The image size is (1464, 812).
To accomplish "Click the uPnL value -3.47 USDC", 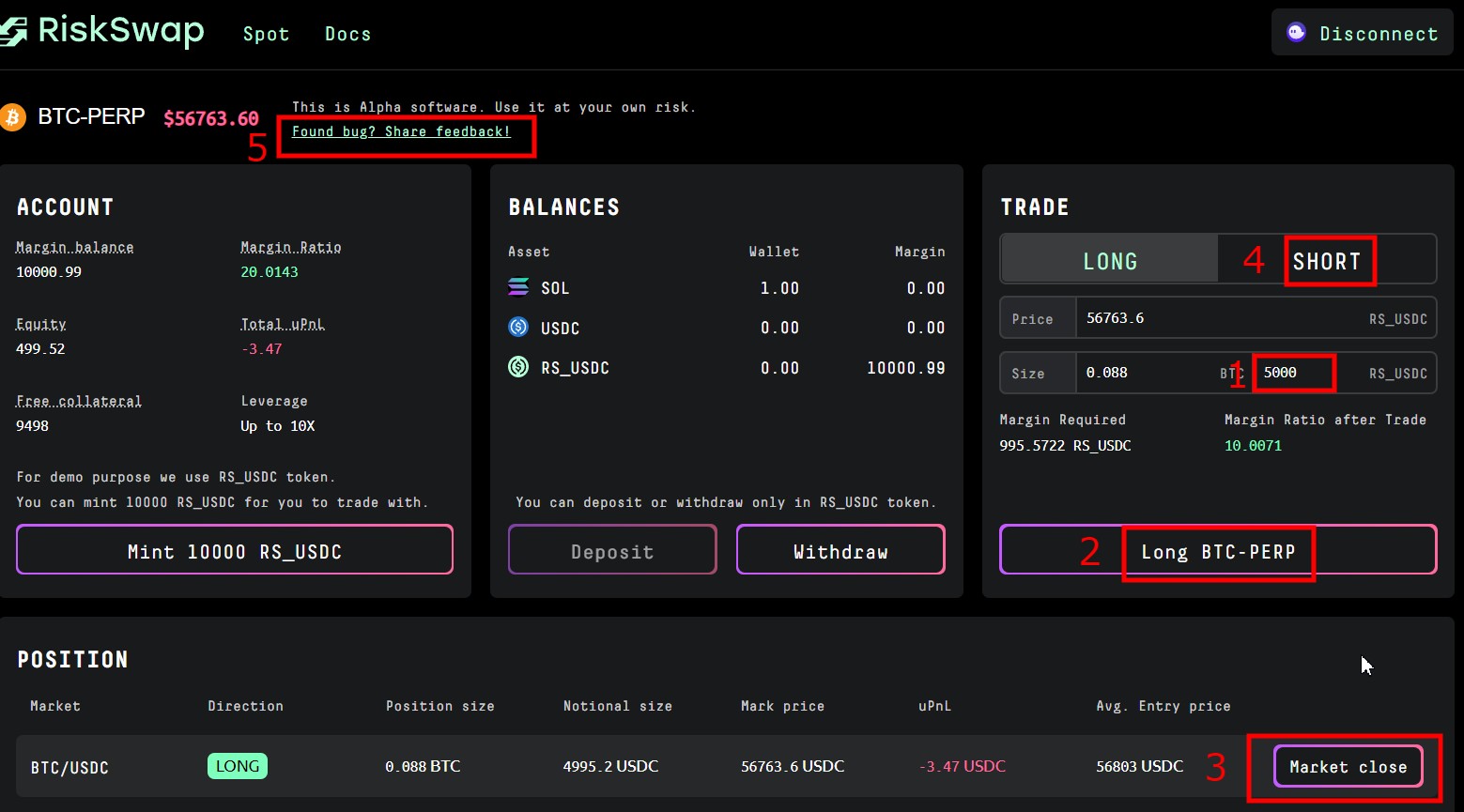I will pyautogui.click(x=962, y=766).
